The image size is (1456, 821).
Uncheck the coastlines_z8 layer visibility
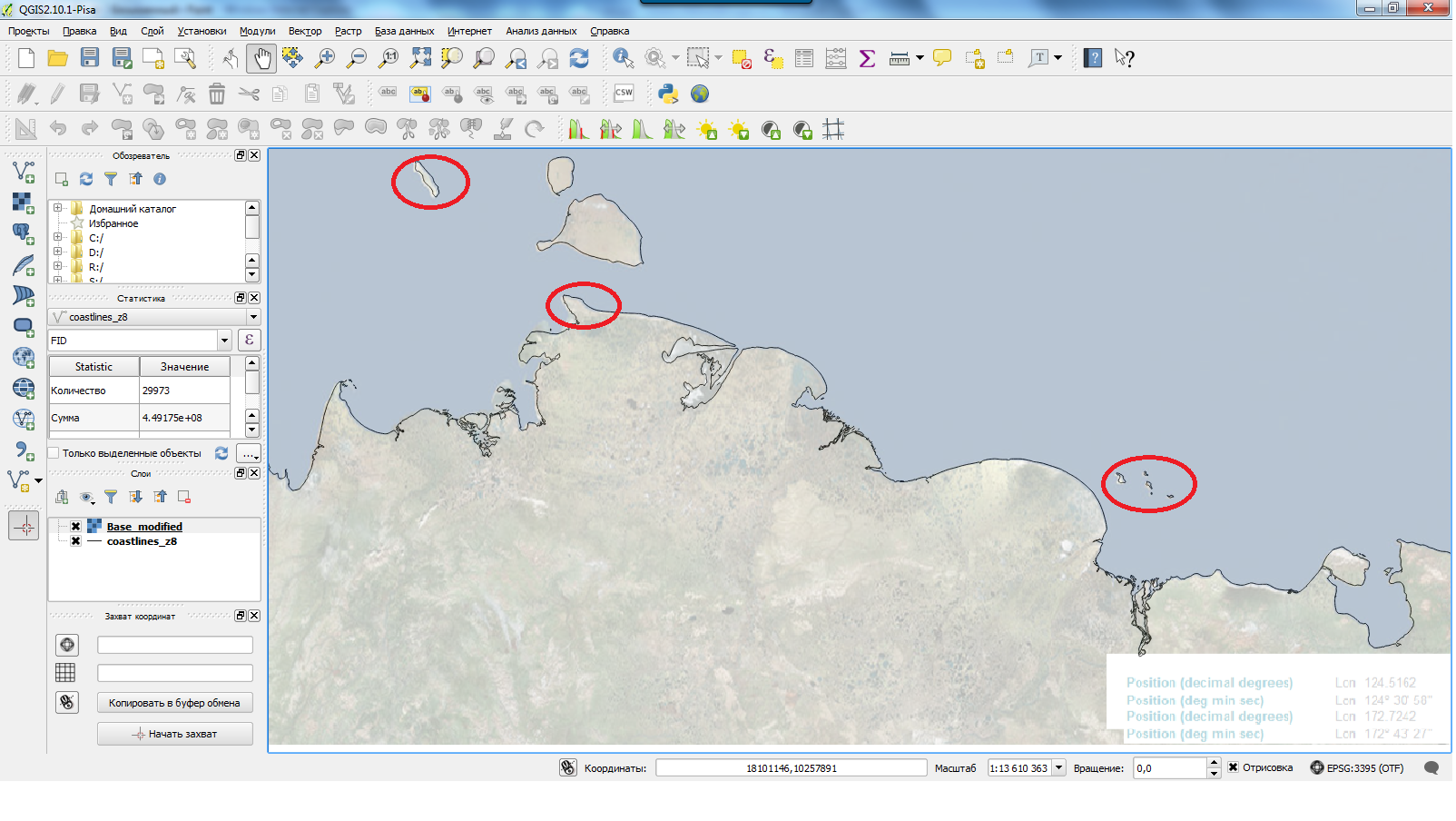pyautogui.click(x=76, y=541)
